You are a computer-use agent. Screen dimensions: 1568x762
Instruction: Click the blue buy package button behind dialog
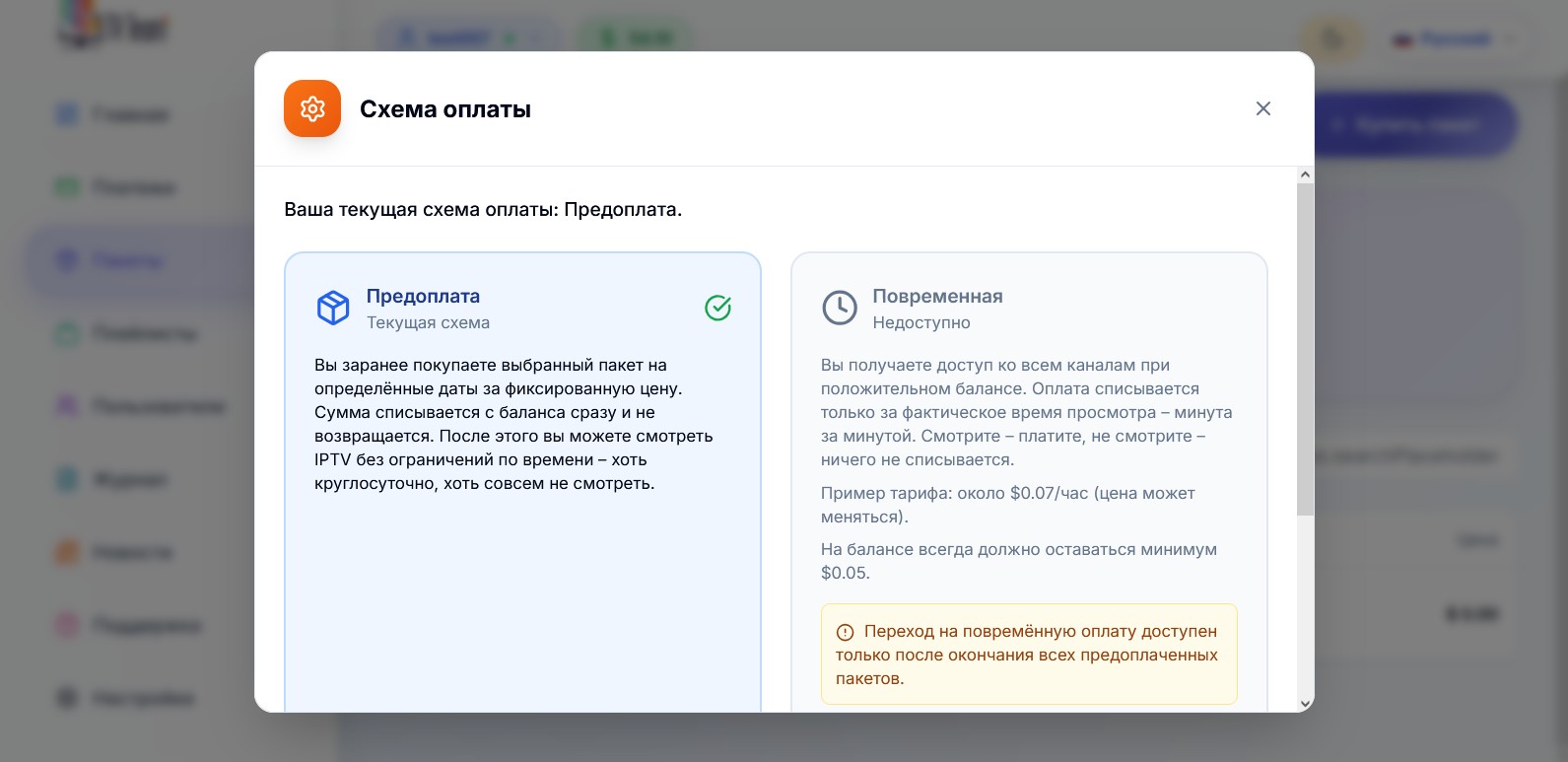tap(1415, 125)
